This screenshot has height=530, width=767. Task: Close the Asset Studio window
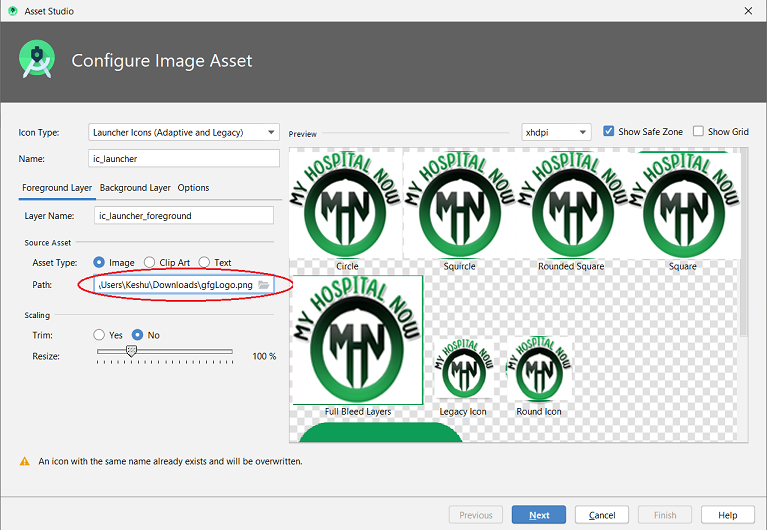(x=748, y=11)
